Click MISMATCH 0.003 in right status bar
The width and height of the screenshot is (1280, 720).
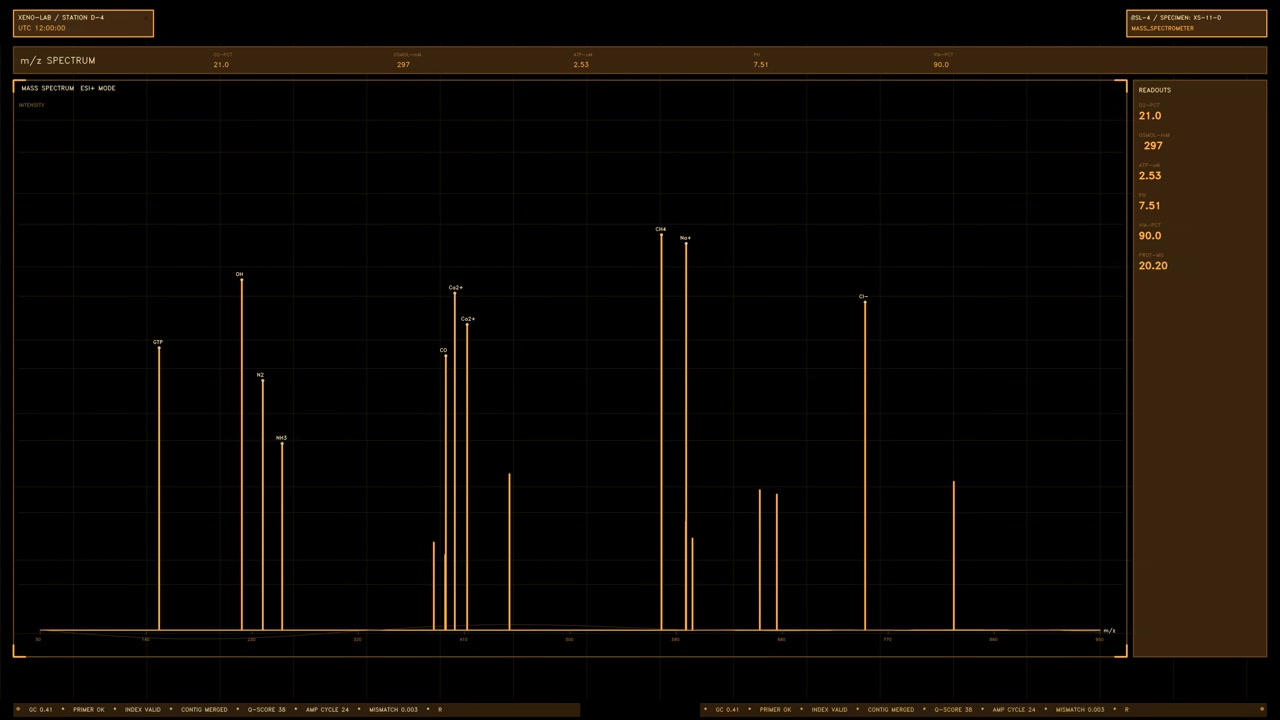[x=1080, y=710]
